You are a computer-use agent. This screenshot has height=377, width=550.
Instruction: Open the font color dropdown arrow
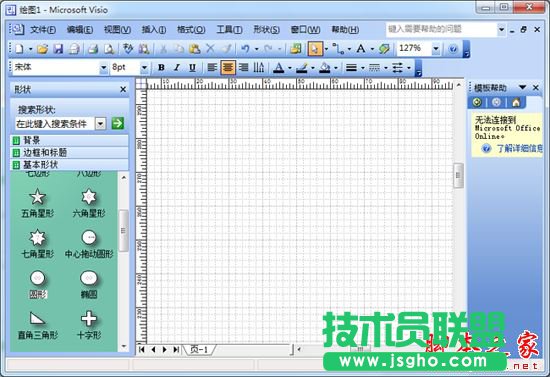click(290, 68)
